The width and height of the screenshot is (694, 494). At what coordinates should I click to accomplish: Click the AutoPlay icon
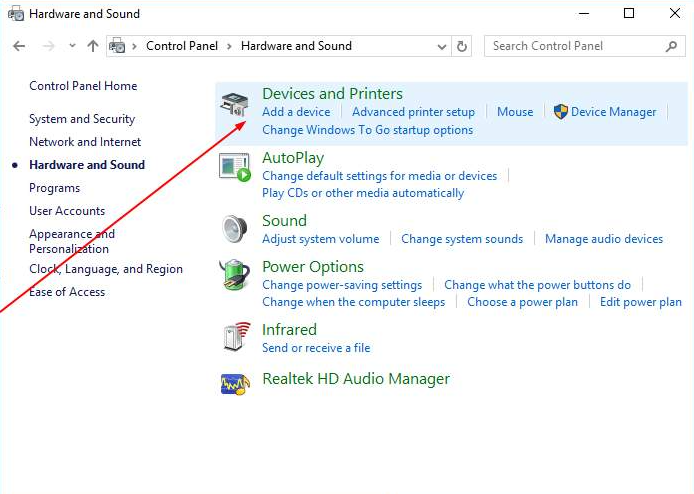[234, 167]
